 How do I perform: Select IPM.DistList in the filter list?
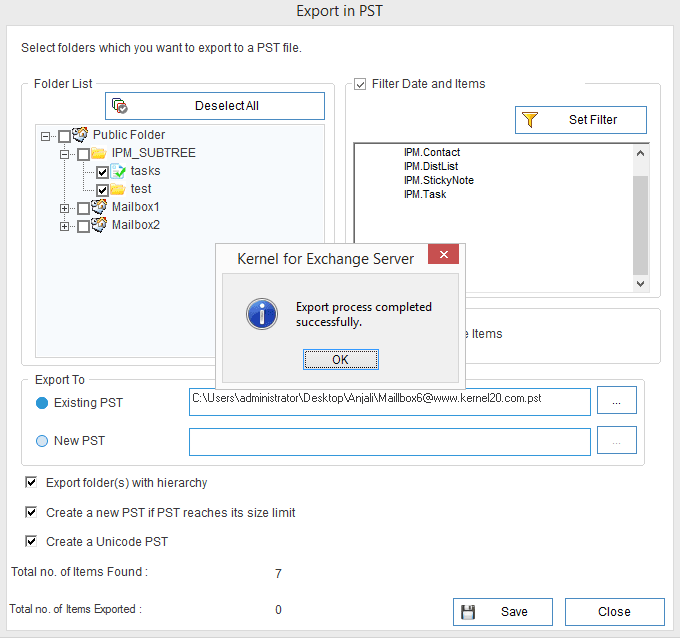tap(431, 166)
